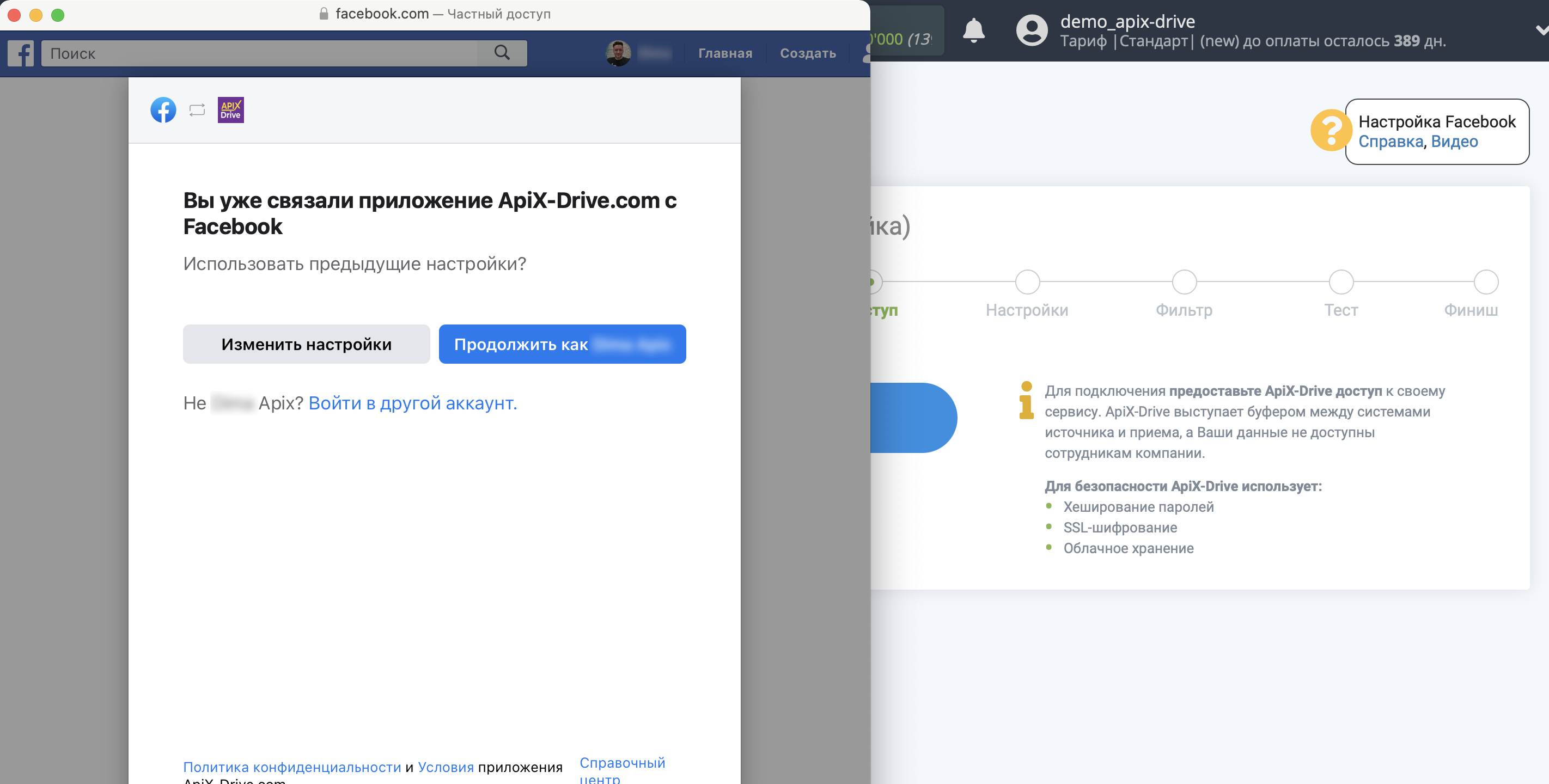Click the SSL-шифрование list item
The height and width of the screenshot is (784, 1549).
pyautogui.click(x=1120, y=527)
